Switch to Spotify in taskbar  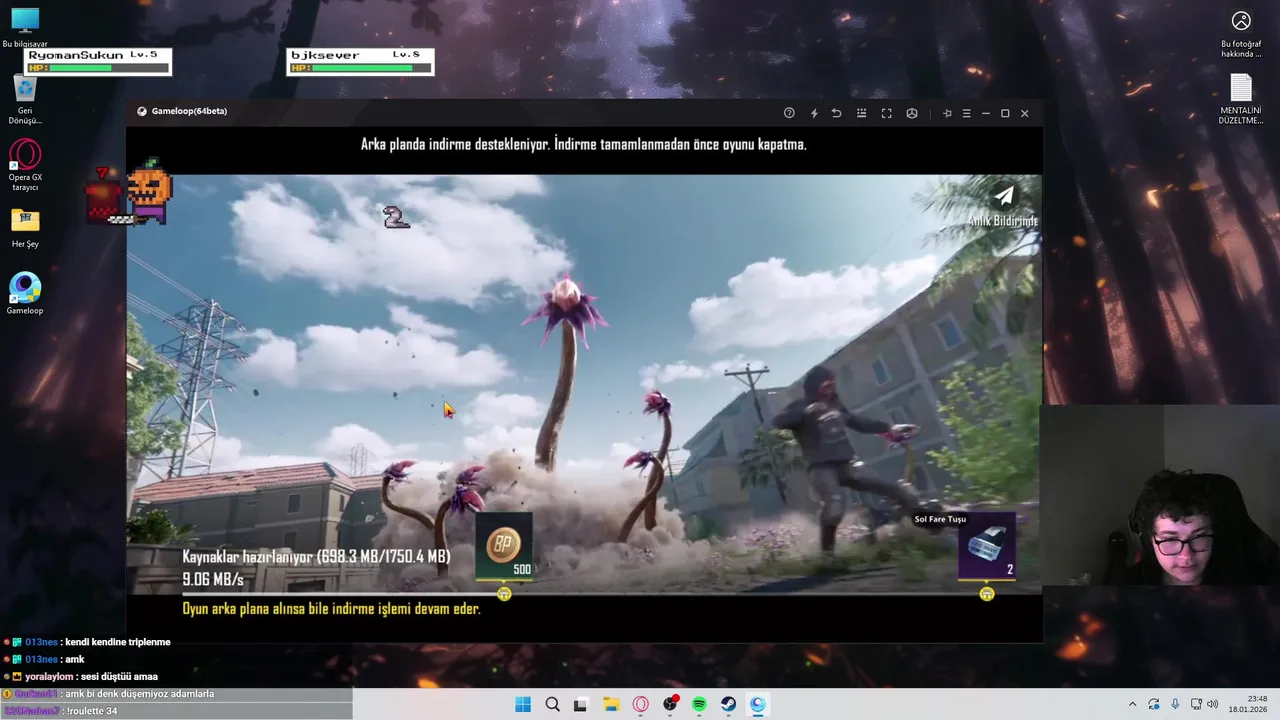click(699, 704)
